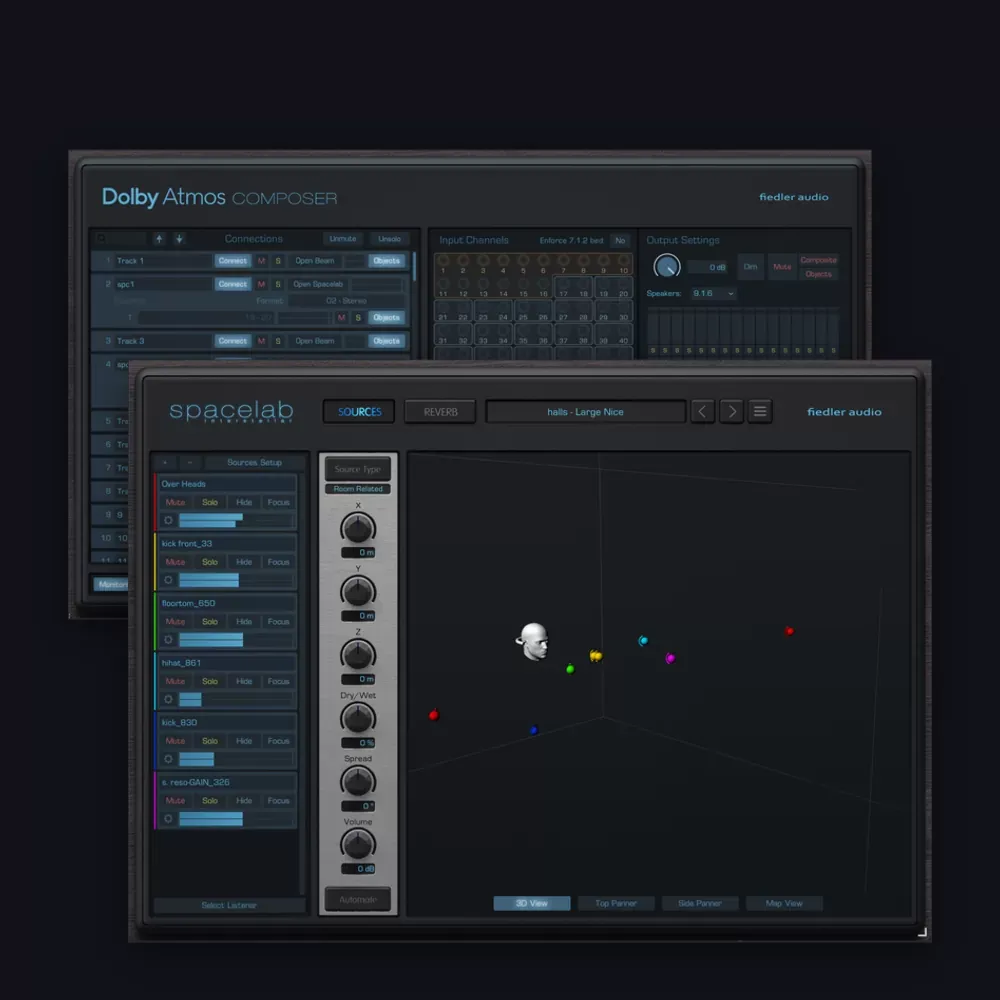Click the Automate button

coord(358,899)
